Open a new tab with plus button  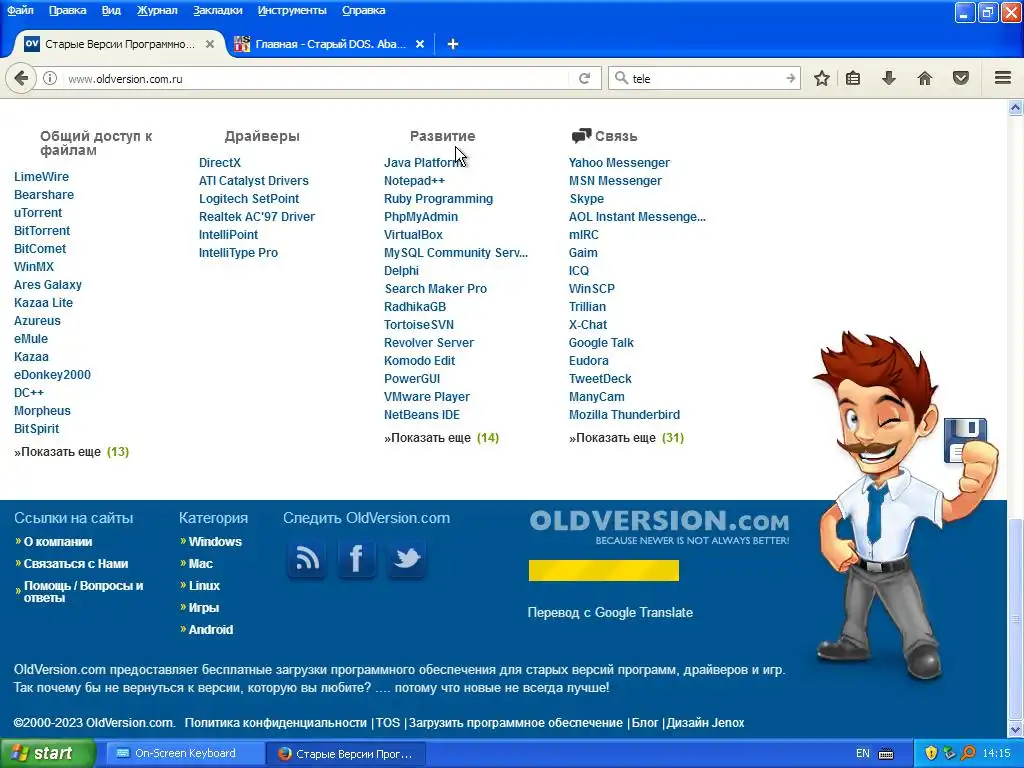click(x=453, y=44)
